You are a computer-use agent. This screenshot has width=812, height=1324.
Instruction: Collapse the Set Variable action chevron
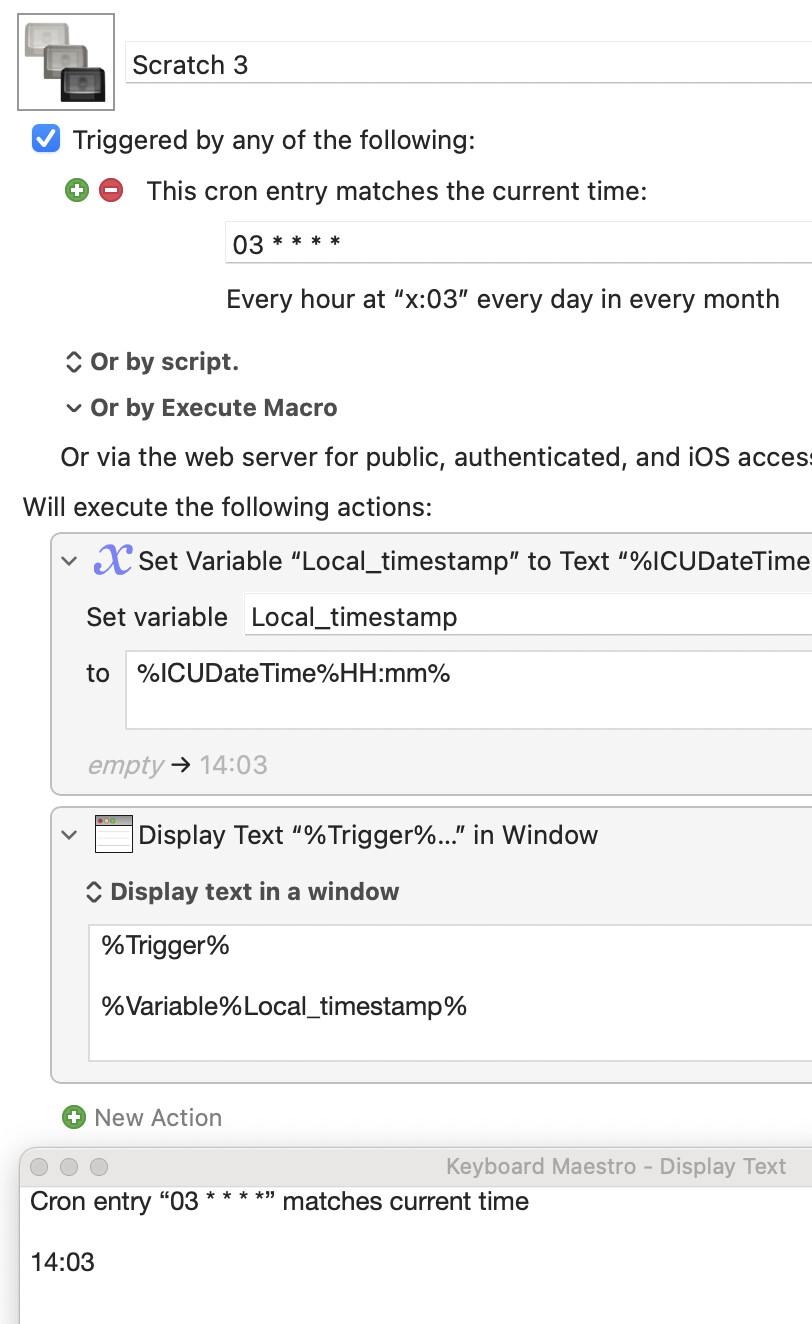coord(69,561)
